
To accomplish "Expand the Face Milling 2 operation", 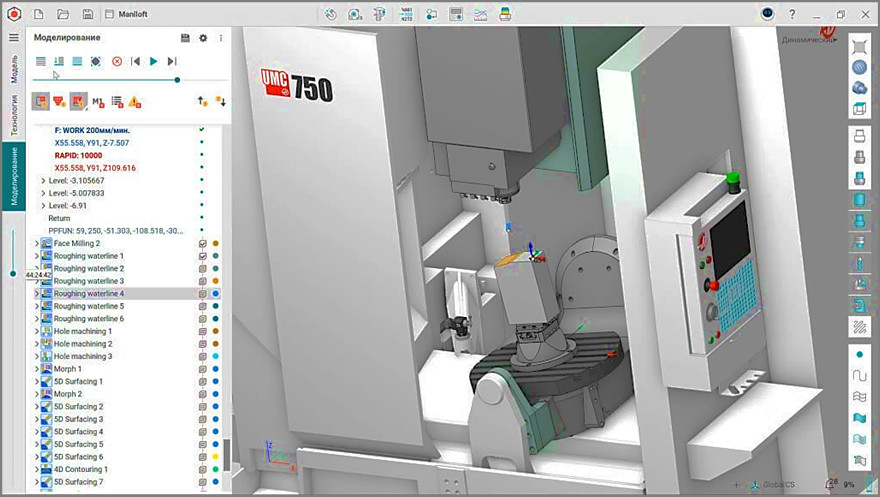I will click(36, 243).
